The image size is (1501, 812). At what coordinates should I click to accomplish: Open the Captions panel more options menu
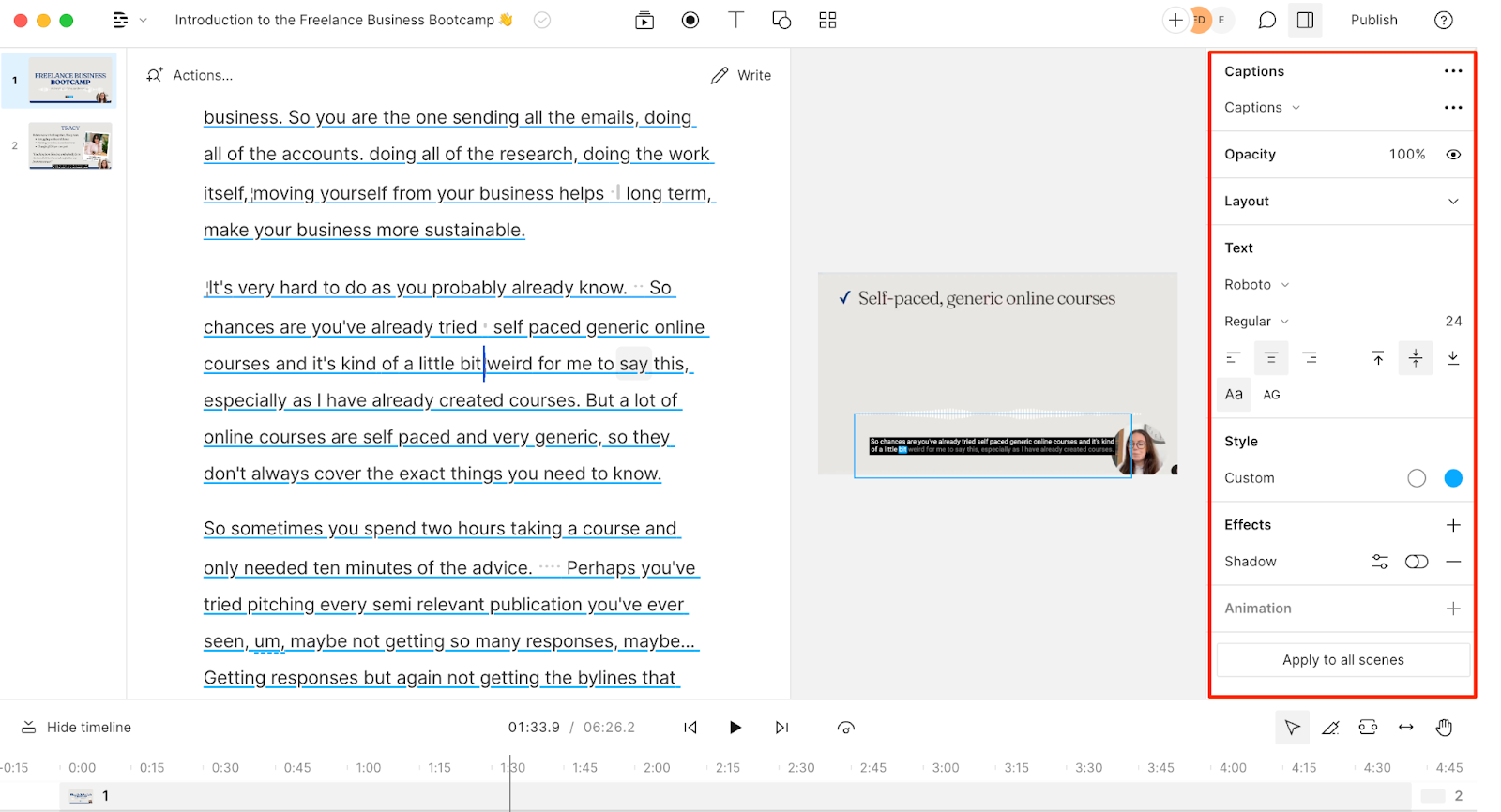click(1453, 71)
